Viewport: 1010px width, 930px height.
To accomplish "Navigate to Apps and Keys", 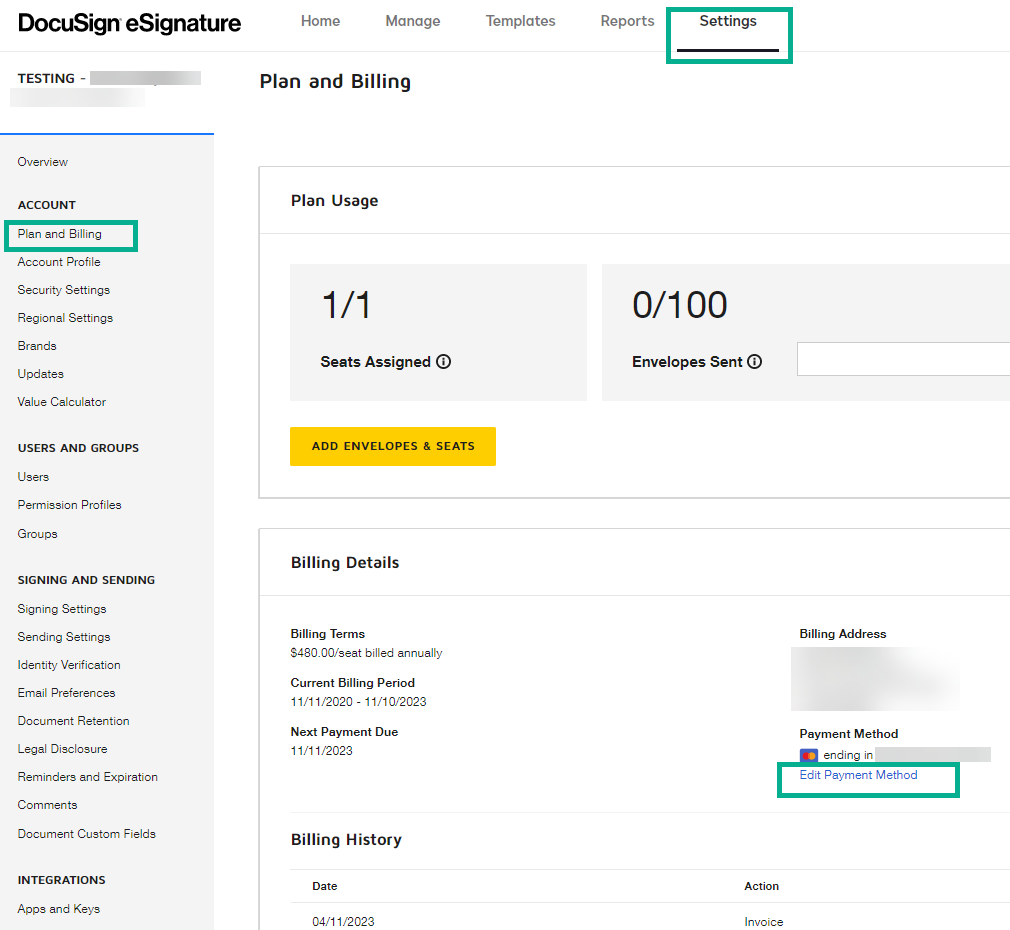I will (59, 909).
